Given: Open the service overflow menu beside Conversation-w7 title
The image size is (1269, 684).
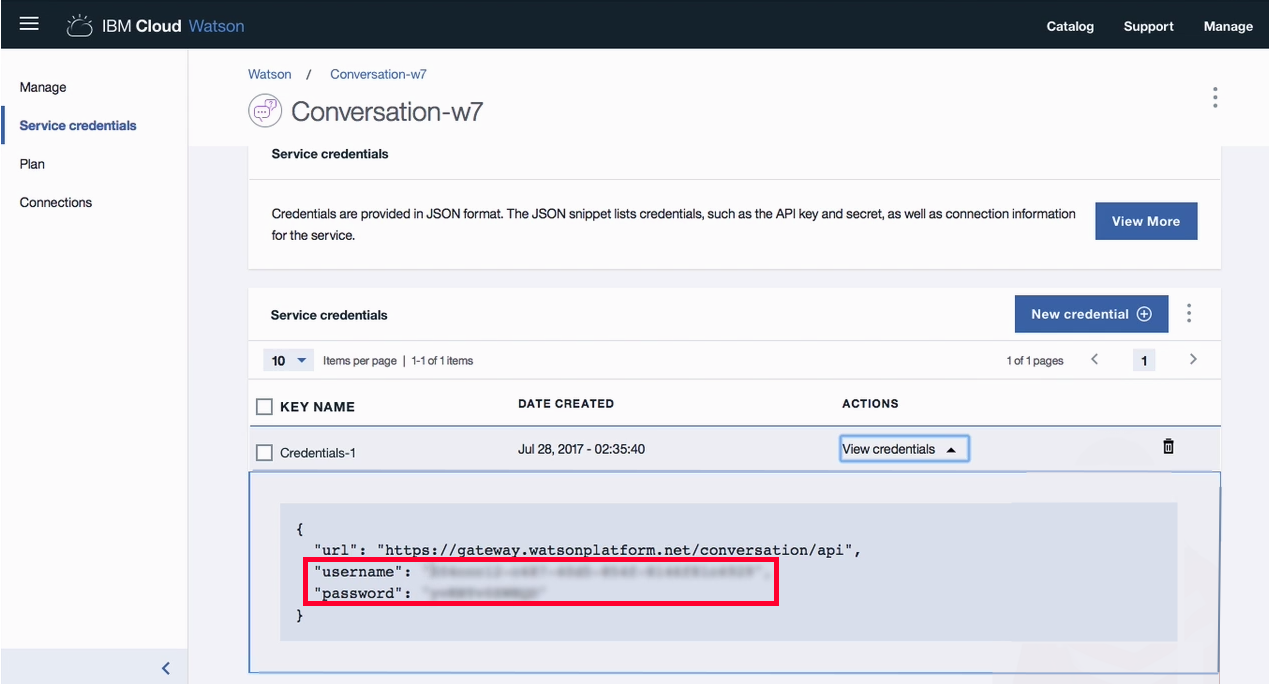Looking at the screenshot, I should coord(1215,97).
